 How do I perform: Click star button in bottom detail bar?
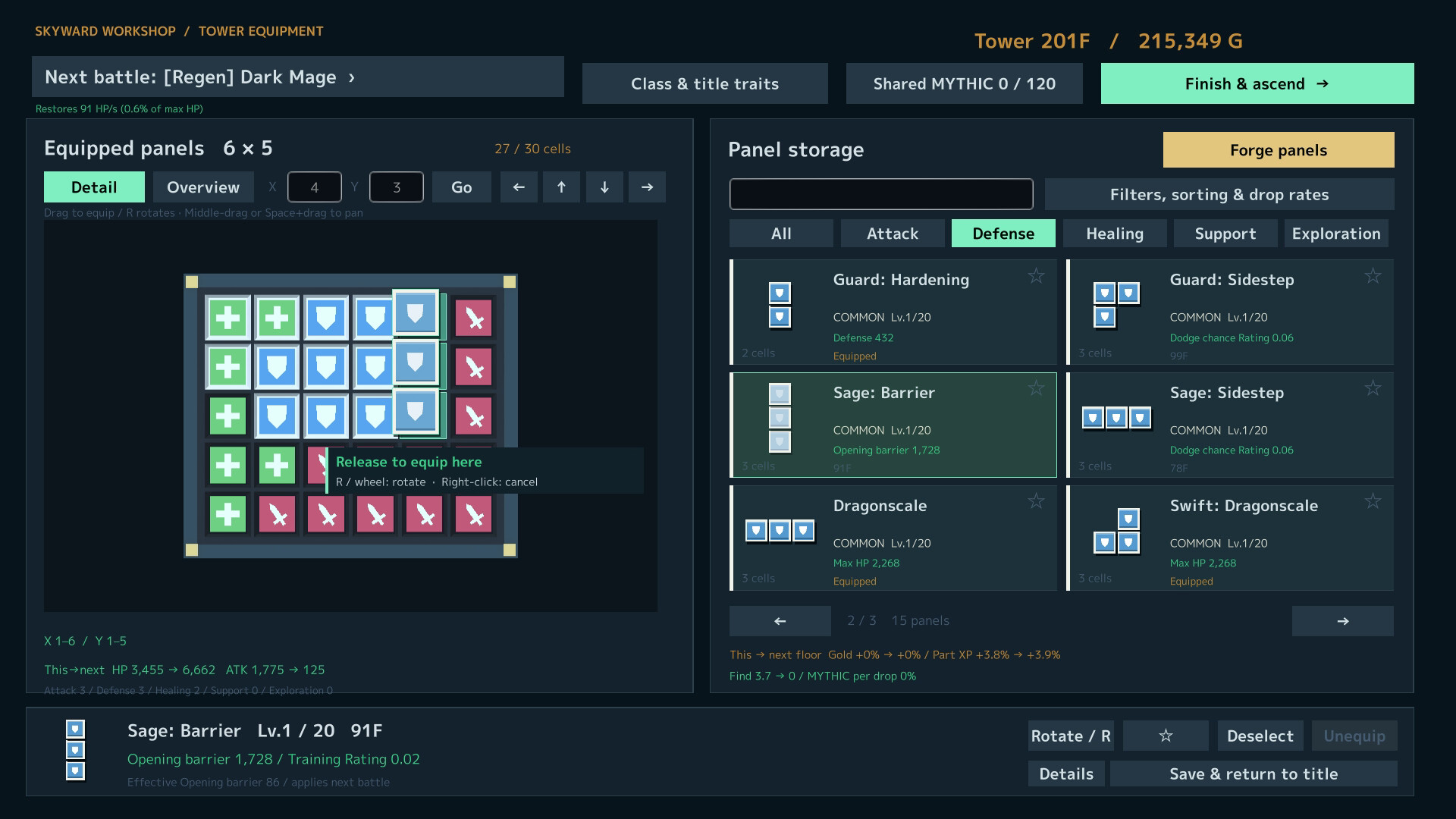(1166, 736)
